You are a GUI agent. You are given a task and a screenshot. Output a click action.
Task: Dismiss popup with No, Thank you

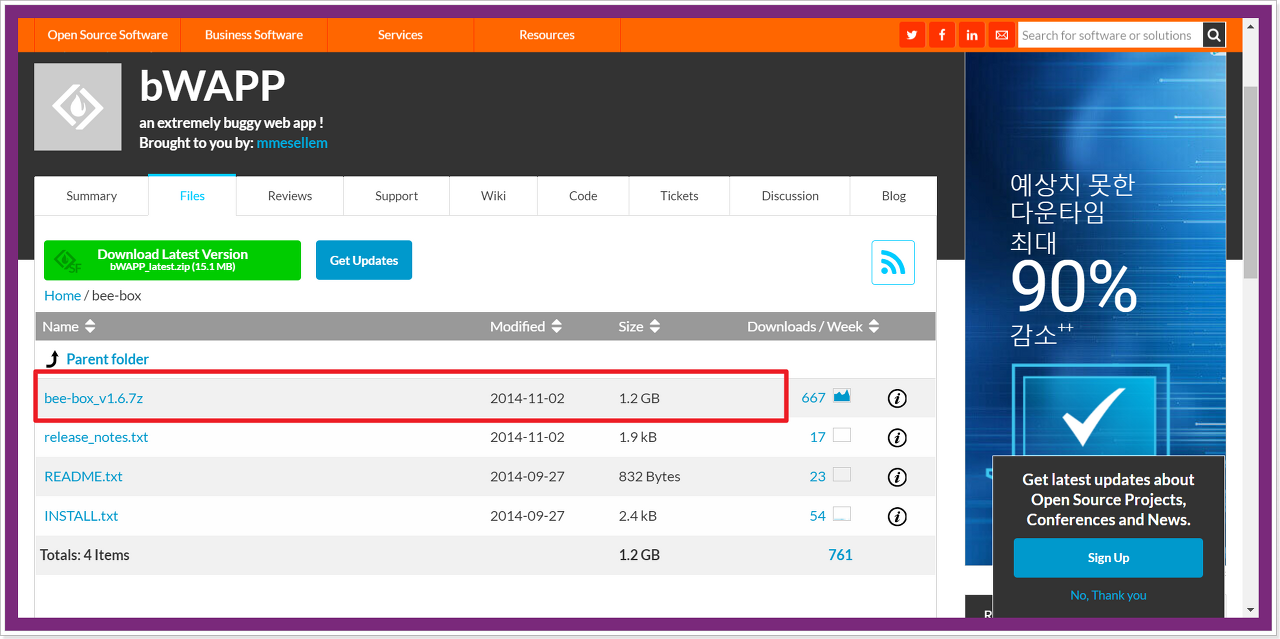1108,595
